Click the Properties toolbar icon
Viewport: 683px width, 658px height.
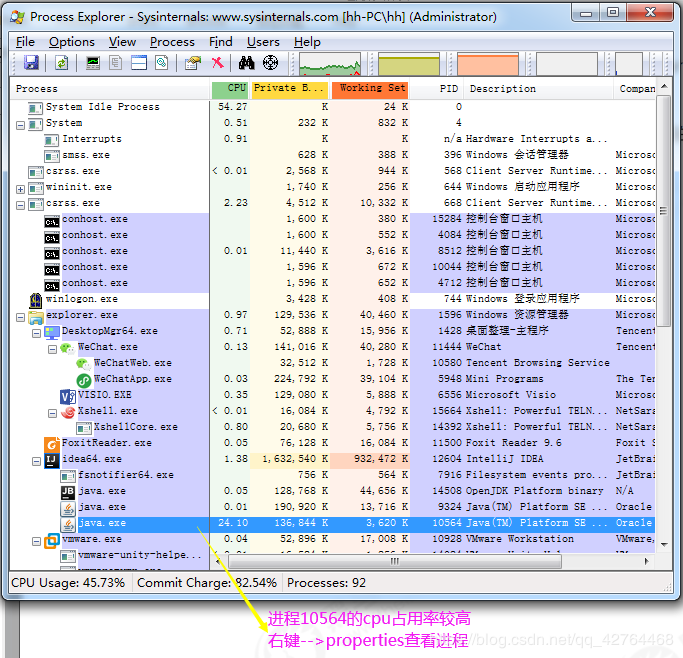193,63
